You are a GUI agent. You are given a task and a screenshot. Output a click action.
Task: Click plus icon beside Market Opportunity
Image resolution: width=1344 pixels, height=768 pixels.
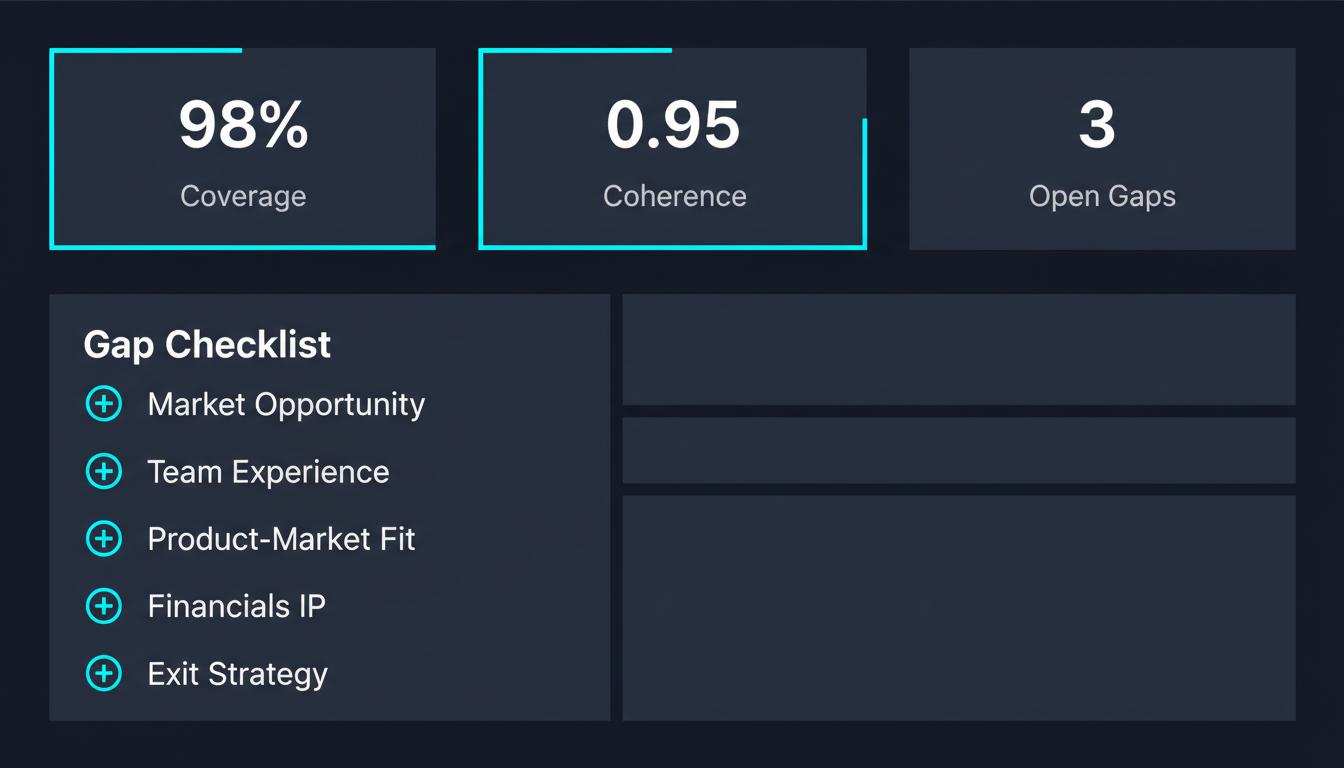(x=104, y=404)
